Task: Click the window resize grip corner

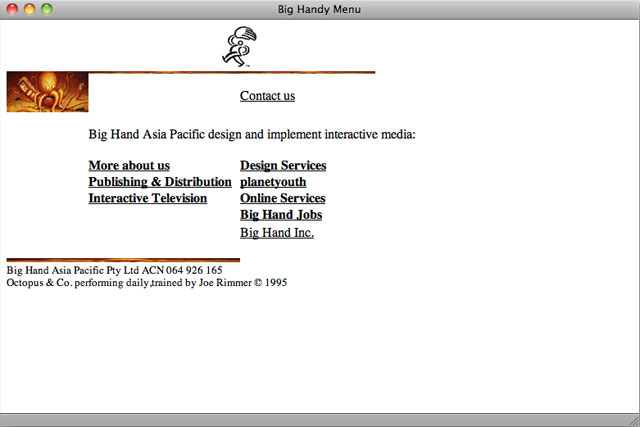Action: (634, 421)
